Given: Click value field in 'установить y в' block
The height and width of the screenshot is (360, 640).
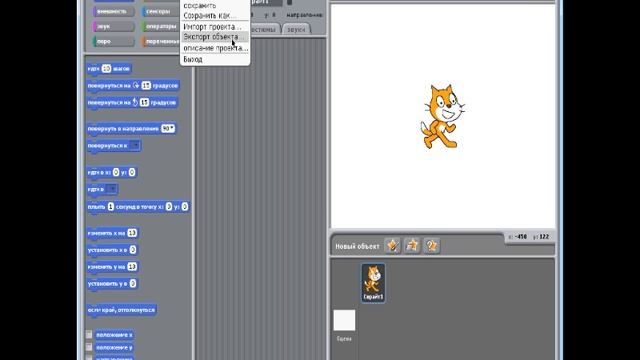Looking at the screenshot, I should (x=133, y=283).
